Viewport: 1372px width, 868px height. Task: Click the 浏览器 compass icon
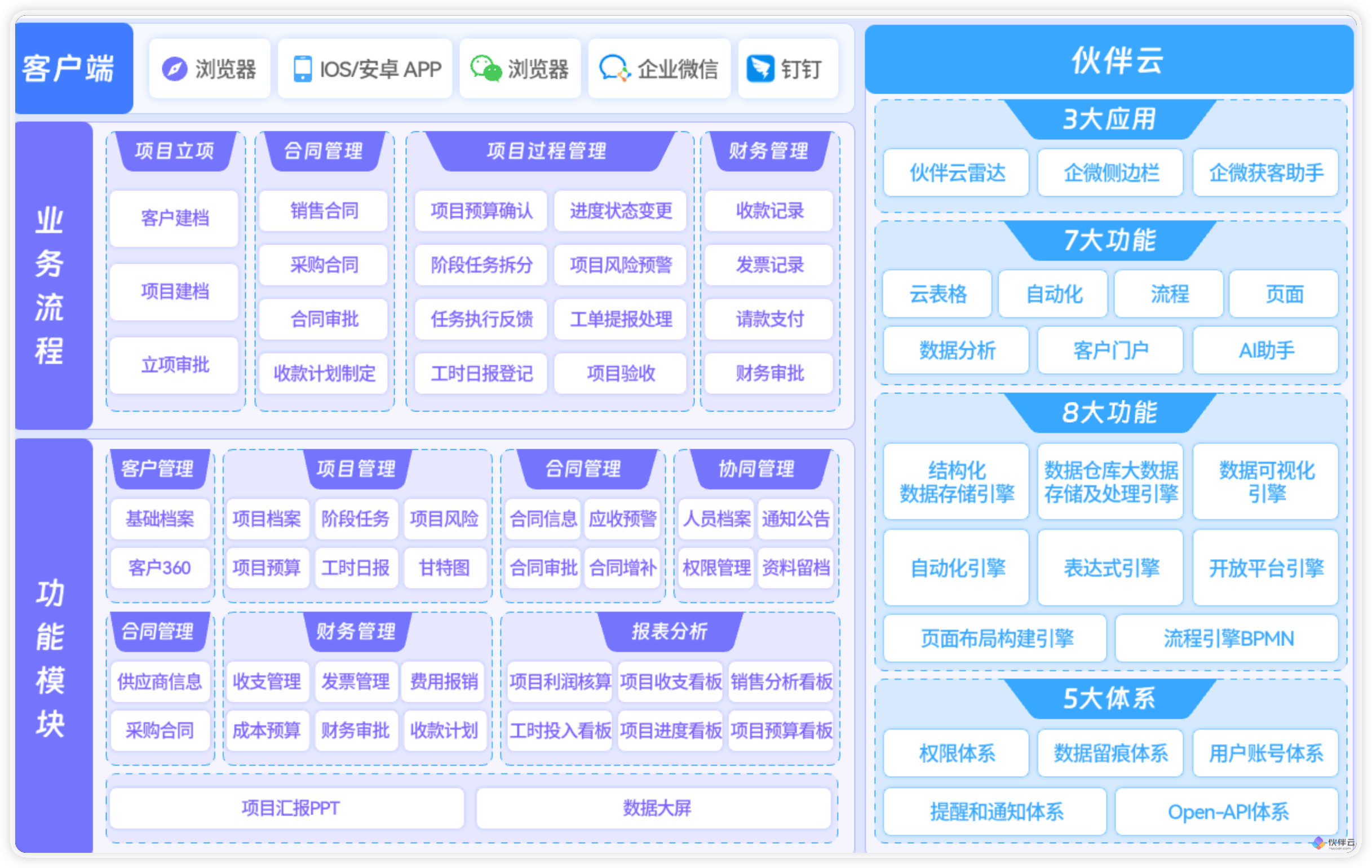175,68
